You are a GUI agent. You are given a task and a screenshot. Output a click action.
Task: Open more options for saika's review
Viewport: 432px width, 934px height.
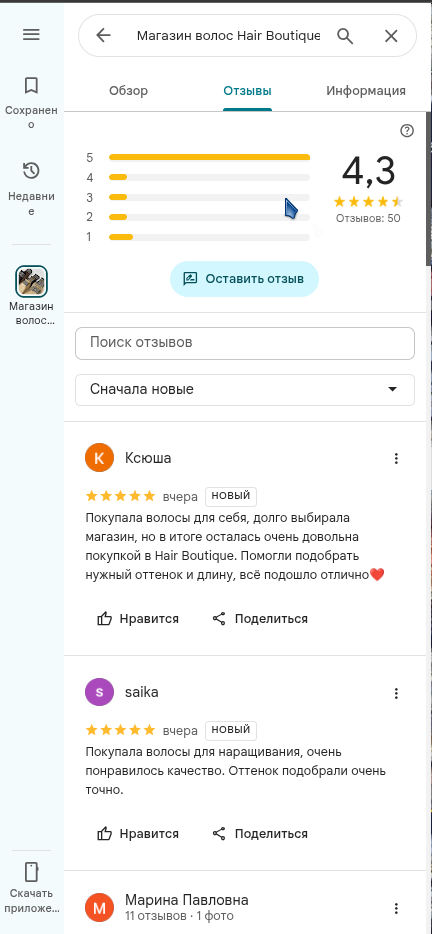(396, 693)
